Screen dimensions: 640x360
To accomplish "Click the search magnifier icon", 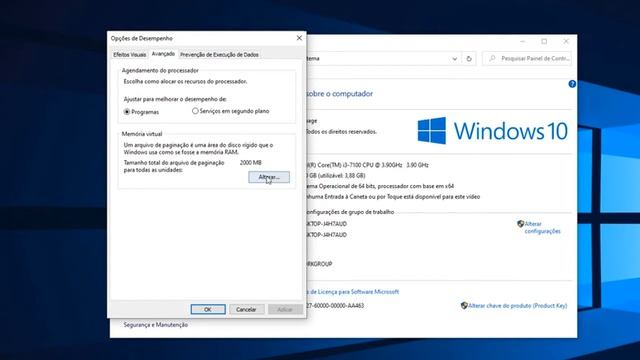I will pyautogui.click(x=492, y=58).
